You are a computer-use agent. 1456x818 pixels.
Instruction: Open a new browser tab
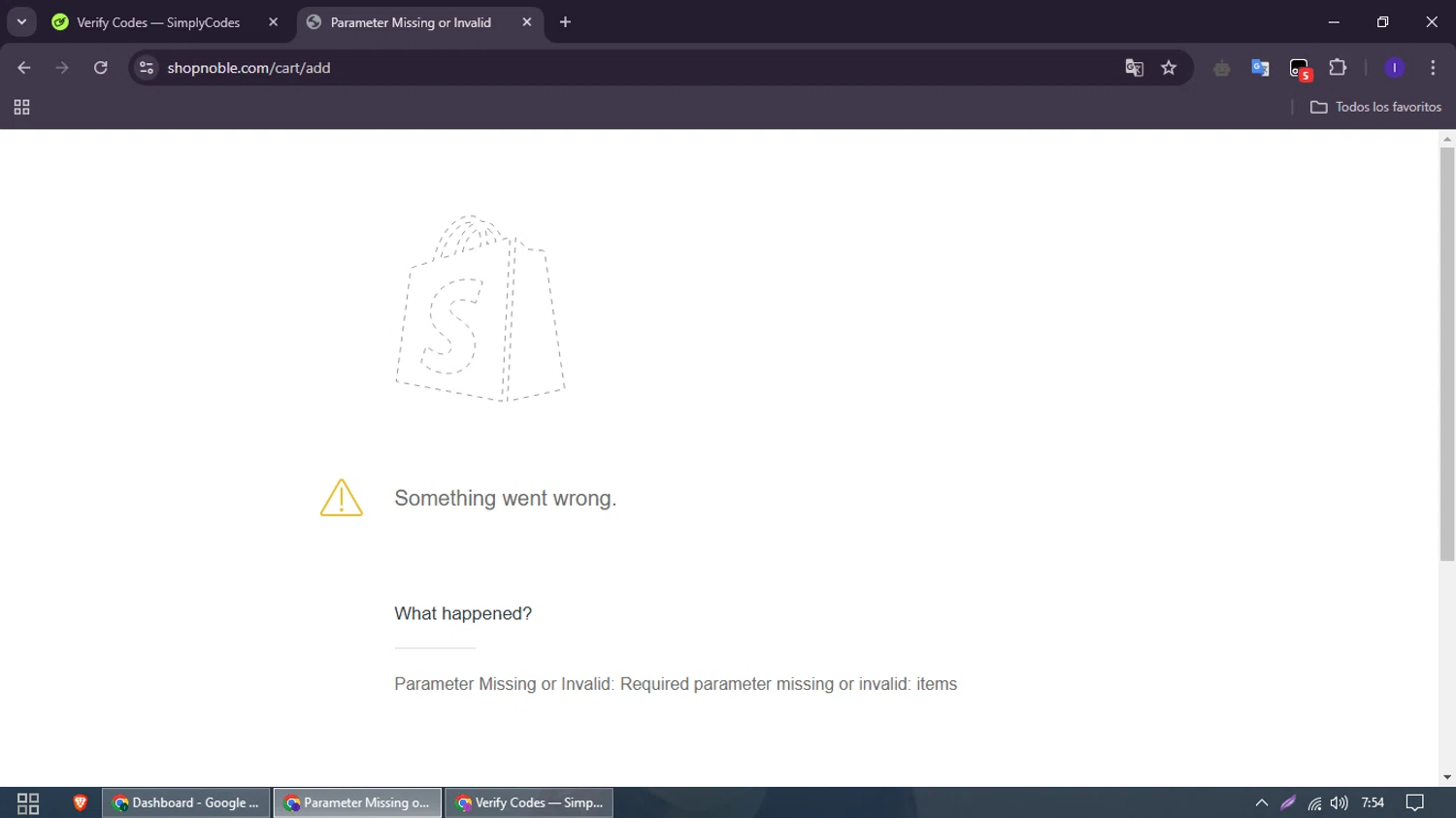tap(566, 22)
